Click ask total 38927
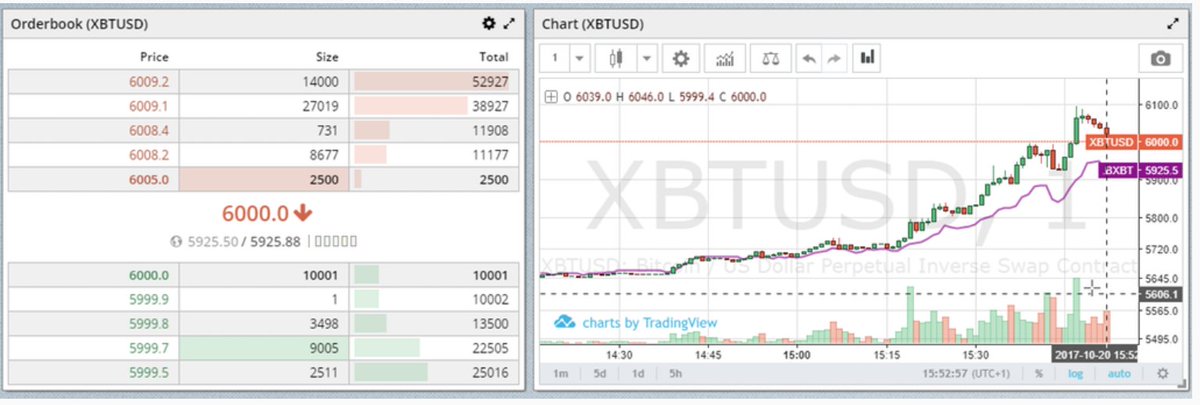1200x405 pixels. click(491, 106)
